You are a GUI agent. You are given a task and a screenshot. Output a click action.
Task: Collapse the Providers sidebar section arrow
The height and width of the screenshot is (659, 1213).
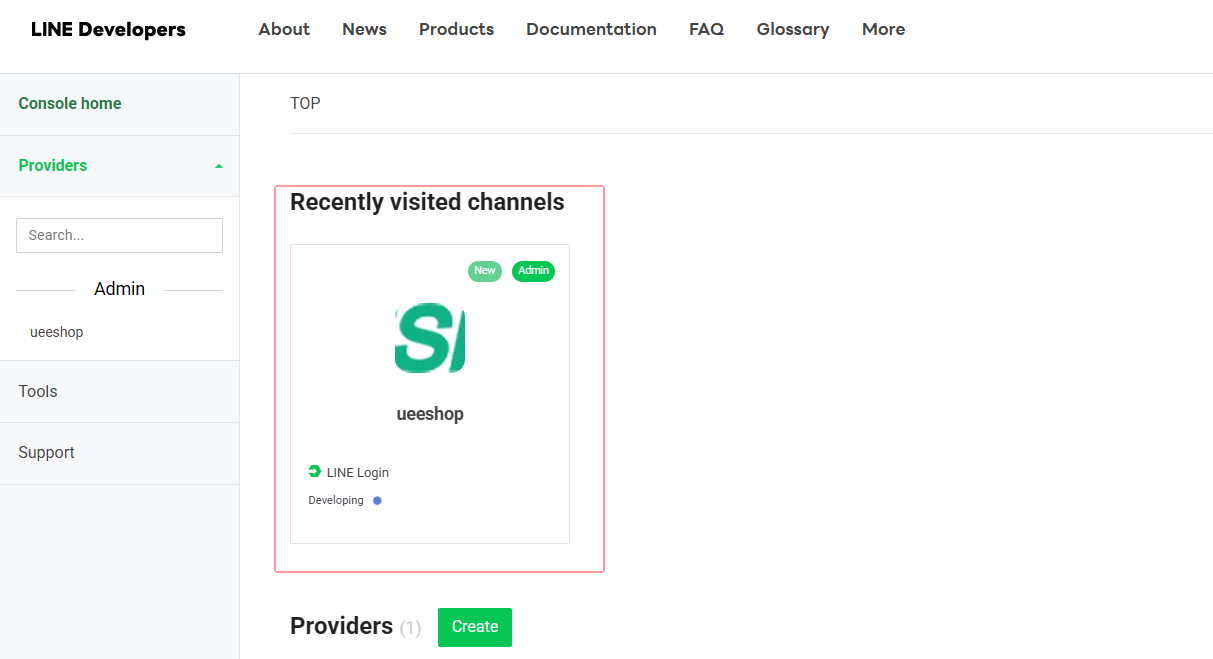pos(219,166)
